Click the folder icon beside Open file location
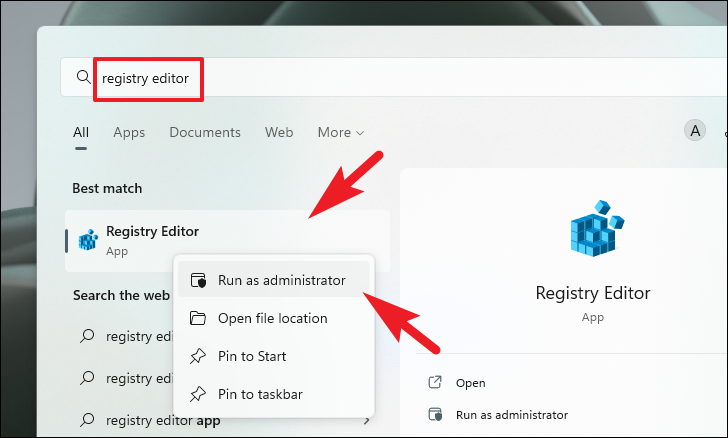The height and width of the screenshot is (438, 728). pyautogui.click(x=198, y=318)
